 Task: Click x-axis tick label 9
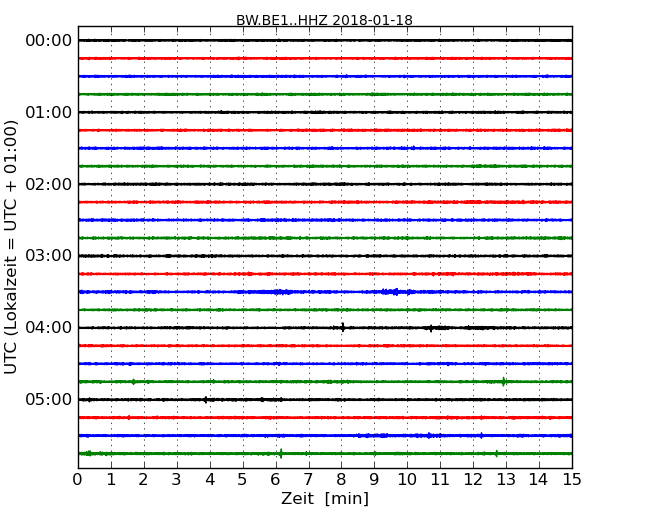tap(374, 480)
